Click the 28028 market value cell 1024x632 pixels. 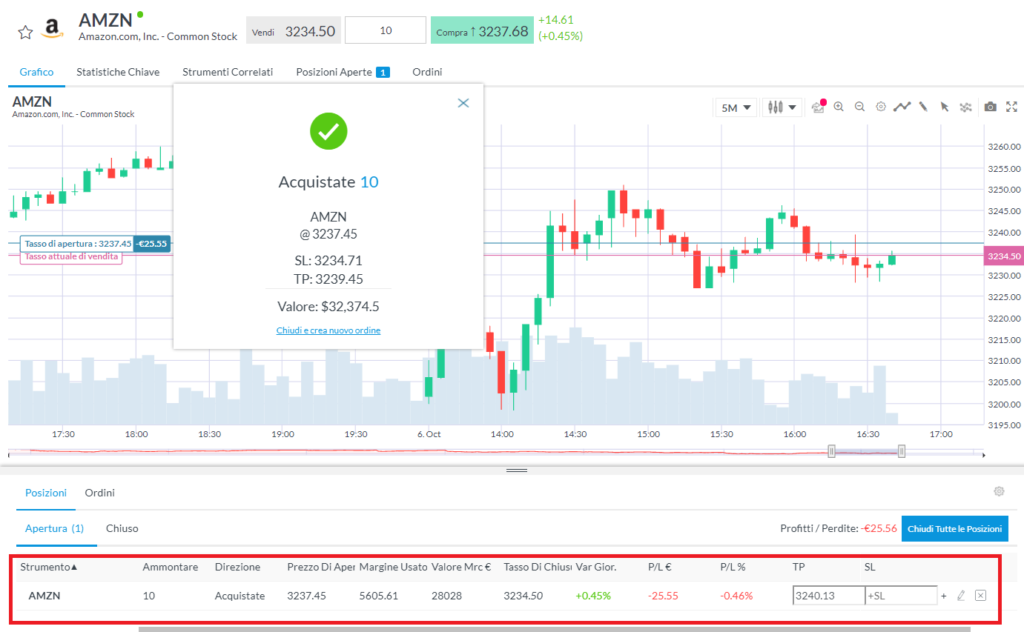tap(447, 595)
